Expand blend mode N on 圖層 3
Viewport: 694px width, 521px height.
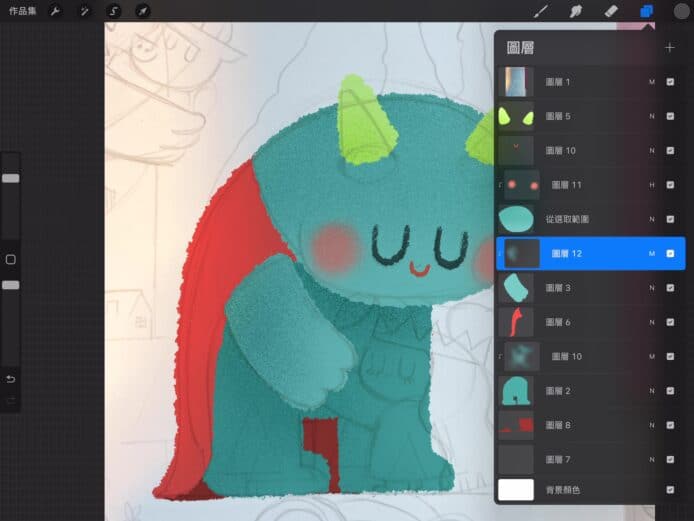pyautogui.click(x=651, y=288)
